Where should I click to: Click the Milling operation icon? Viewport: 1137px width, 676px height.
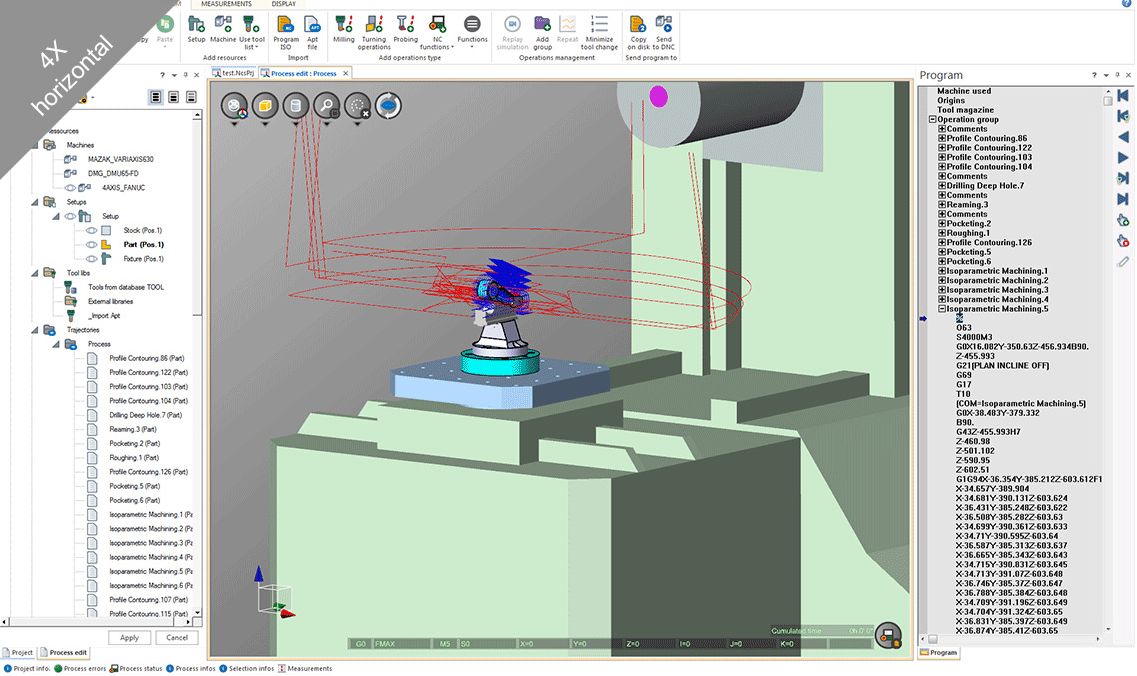pos(344,29)
